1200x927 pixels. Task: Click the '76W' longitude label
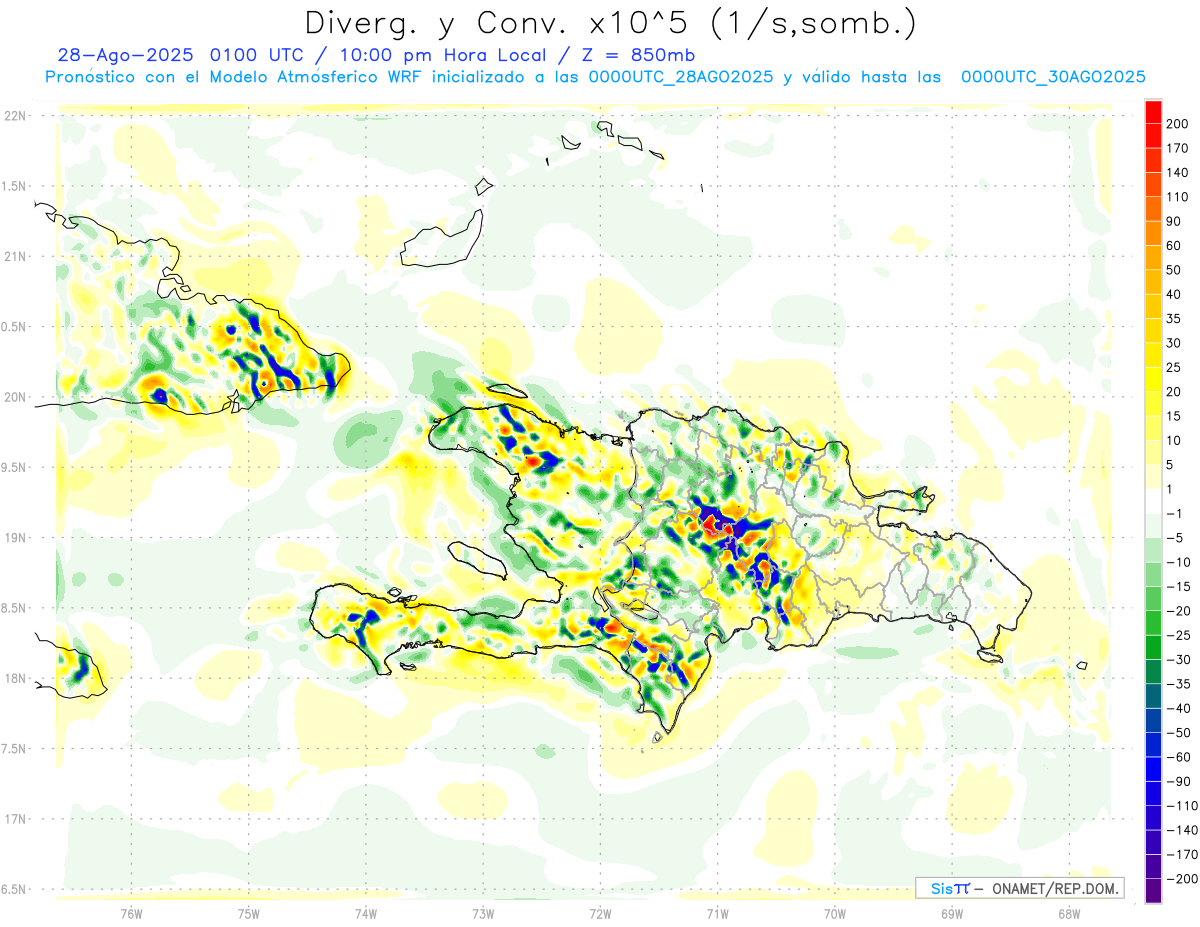coord(131,914)
